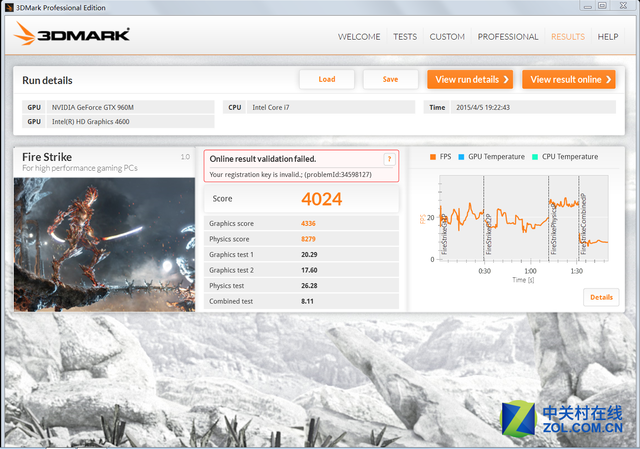Open the CUSTOM tab

pos(447,37)
